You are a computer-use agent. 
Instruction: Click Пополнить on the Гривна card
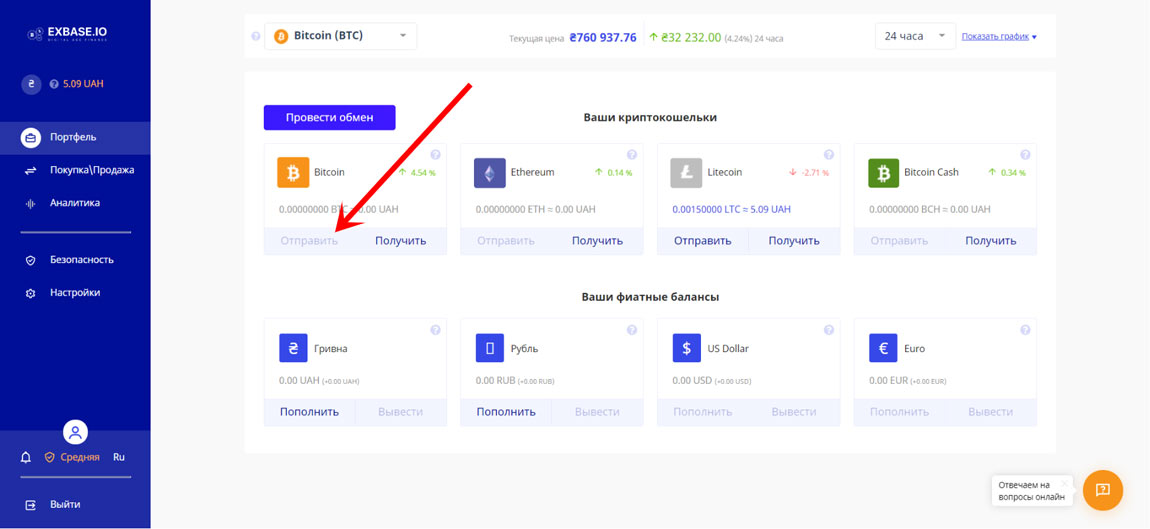pyautogui.click(x=310, y=412)
